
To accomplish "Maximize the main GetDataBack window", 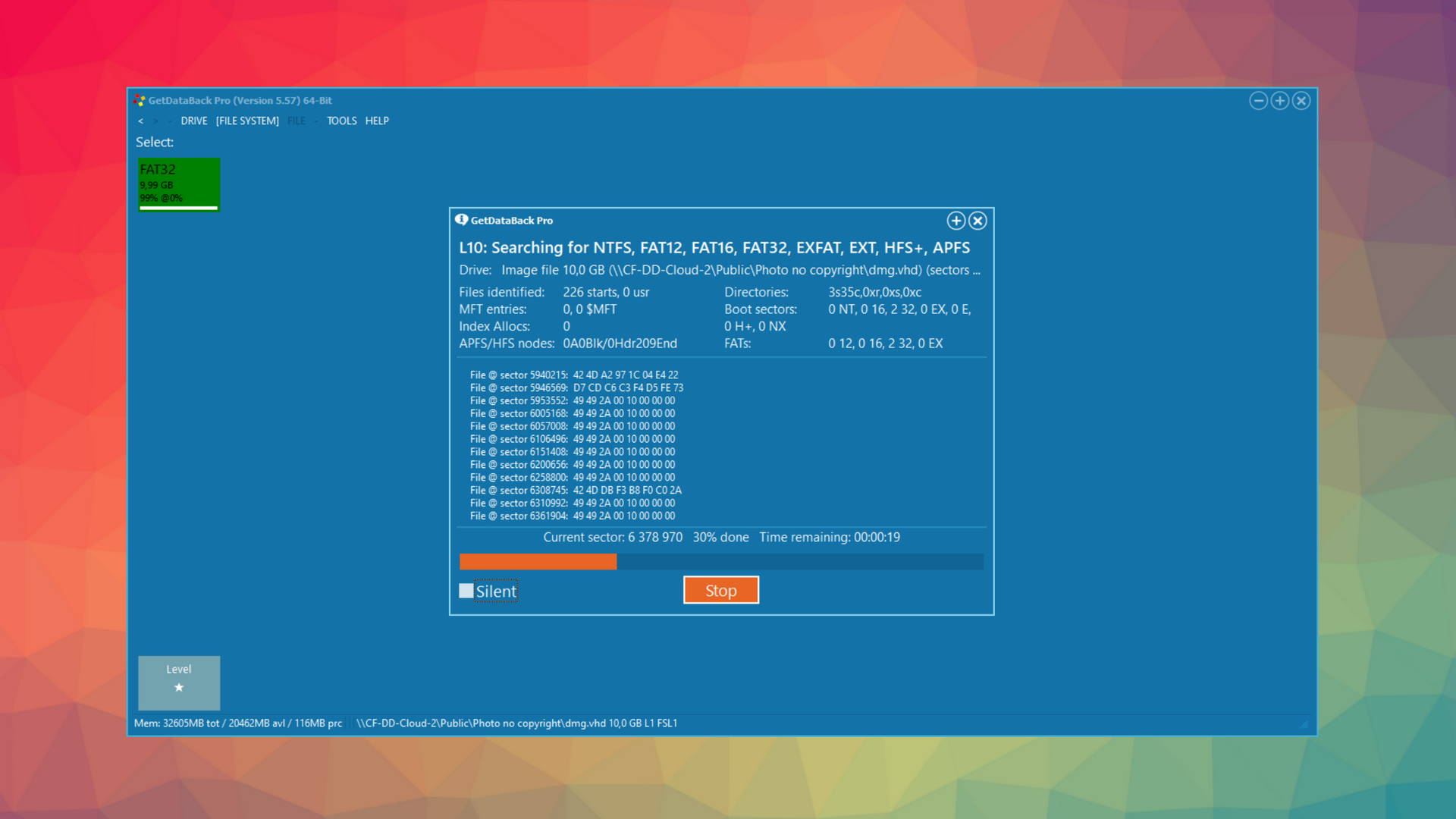I will 1280,101.
